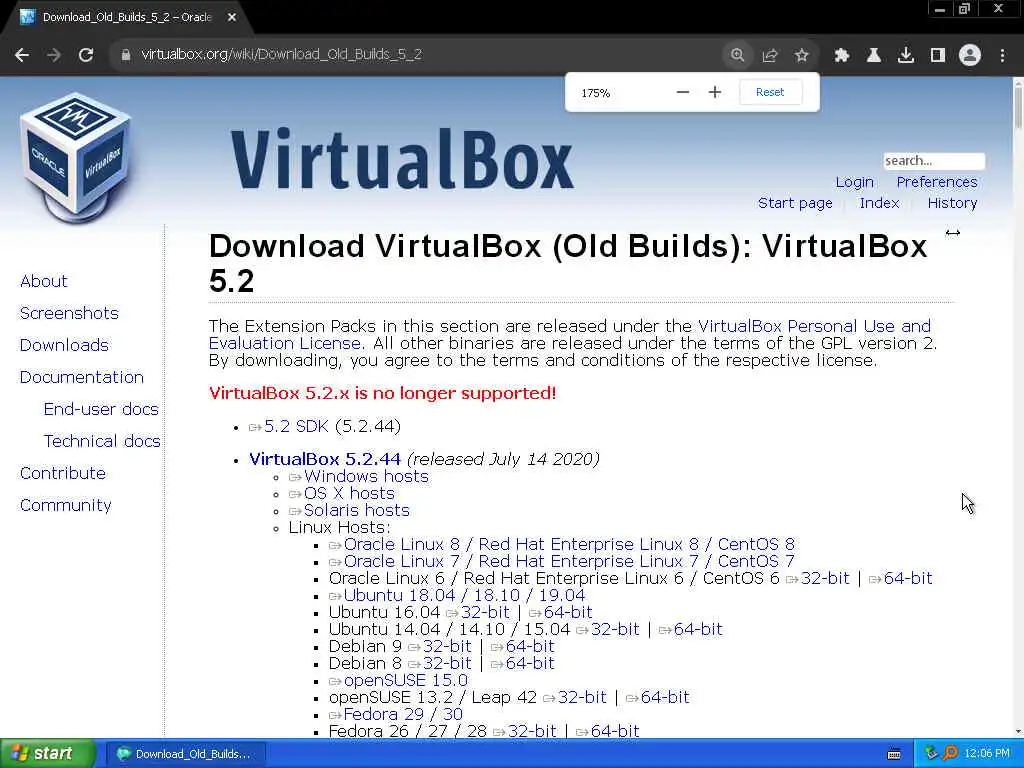Click the VirtualBox 5.2.44 heading link

pos(325,460)
